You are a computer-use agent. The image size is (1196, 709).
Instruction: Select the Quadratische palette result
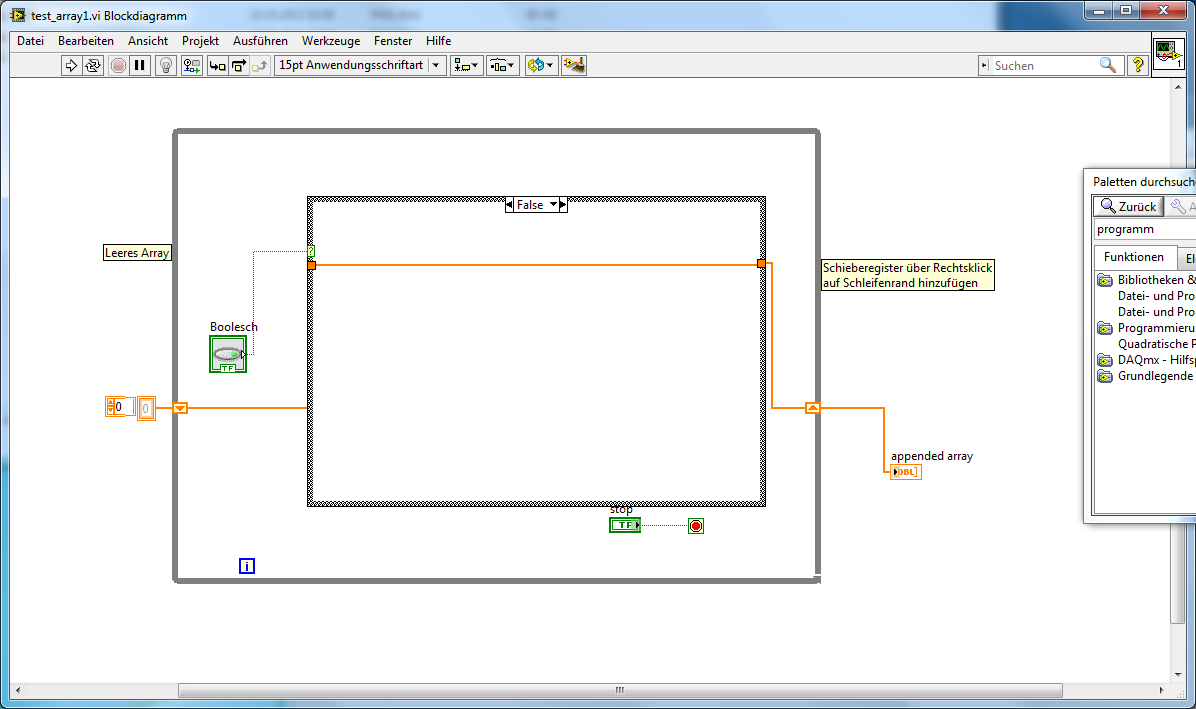[1156, 344]
